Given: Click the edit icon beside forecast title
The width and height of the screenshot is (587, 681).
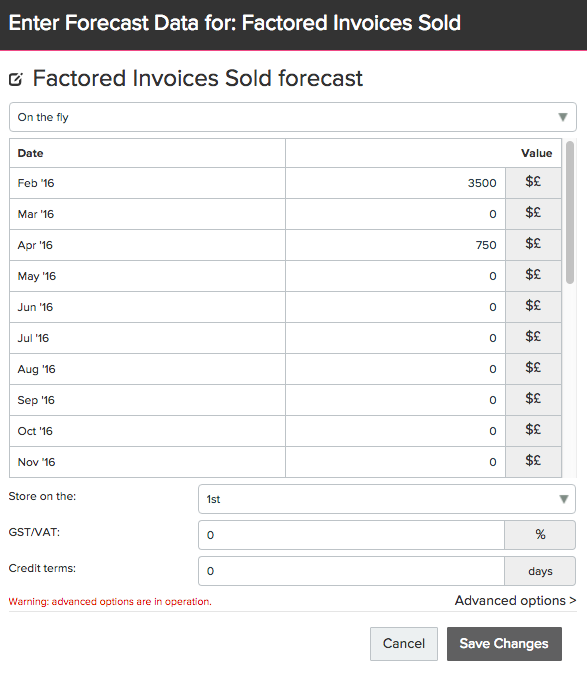Looking at the screenshot, I should (x=16, y=79).
